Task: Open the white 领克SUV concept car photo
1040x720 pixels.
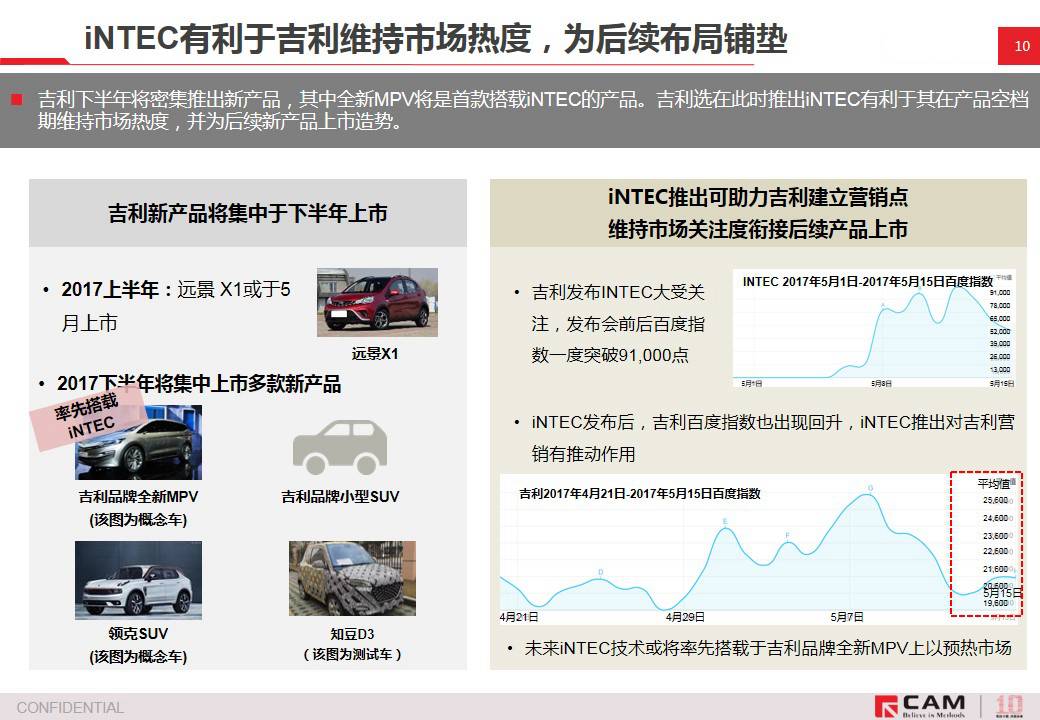Action: tap(139, 580)
